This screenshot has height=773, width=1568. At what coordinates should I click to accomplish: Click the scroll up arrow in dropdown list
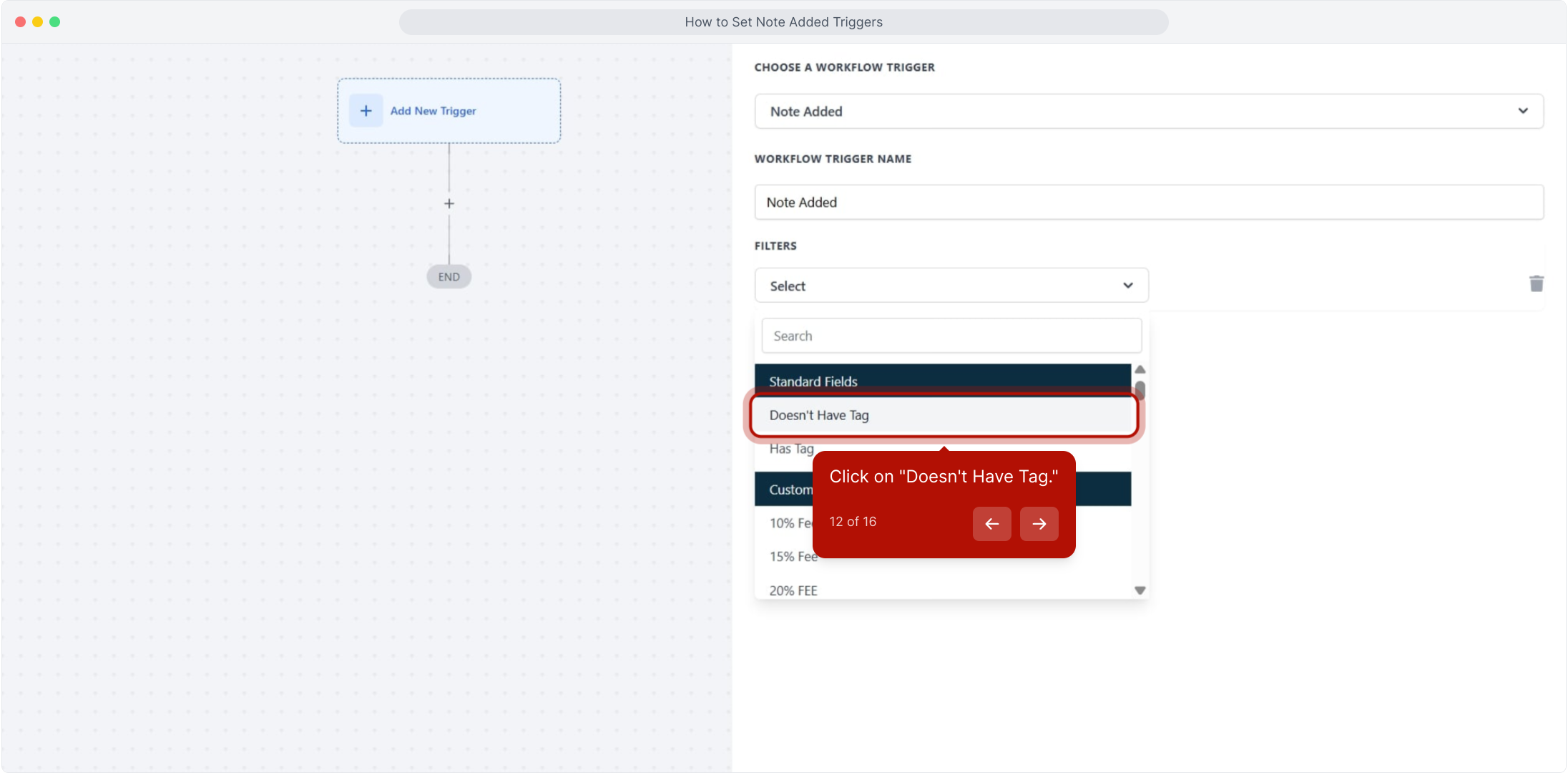click(x=1140, y=370)
